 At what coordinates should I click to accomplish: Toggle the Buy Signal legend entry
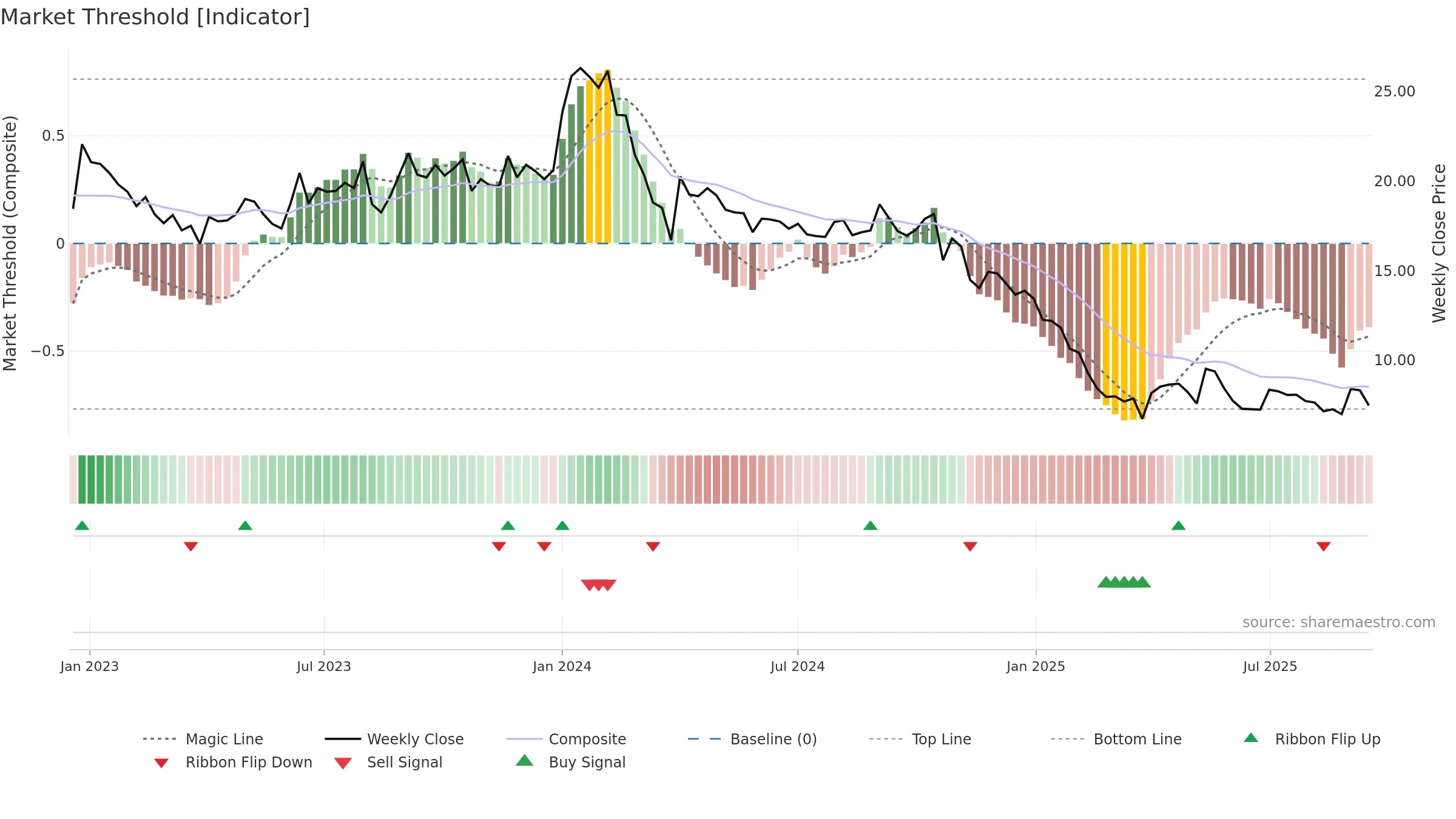[570, 762]
